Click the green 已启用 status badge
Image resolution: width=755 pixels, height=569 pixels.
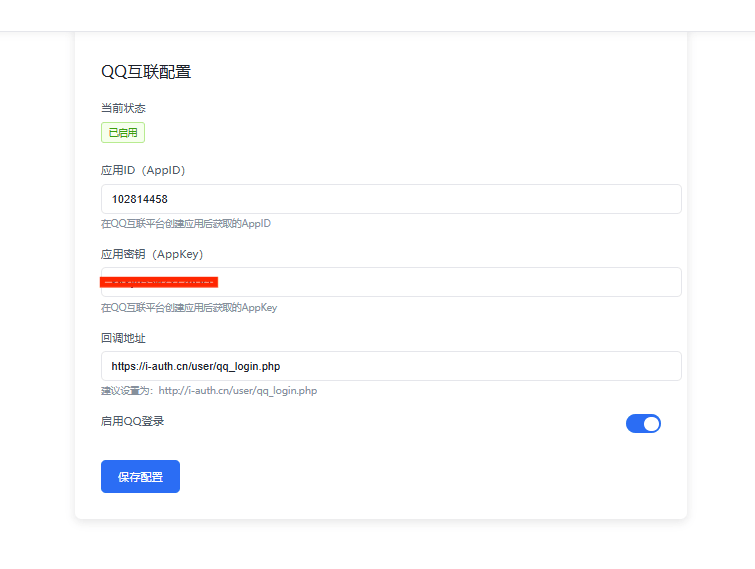123,132
